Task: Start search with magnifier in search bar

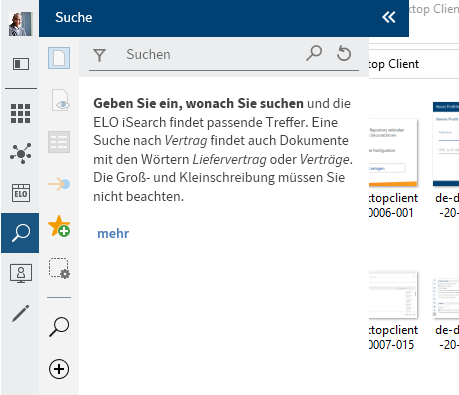Action: click(314, 53)
